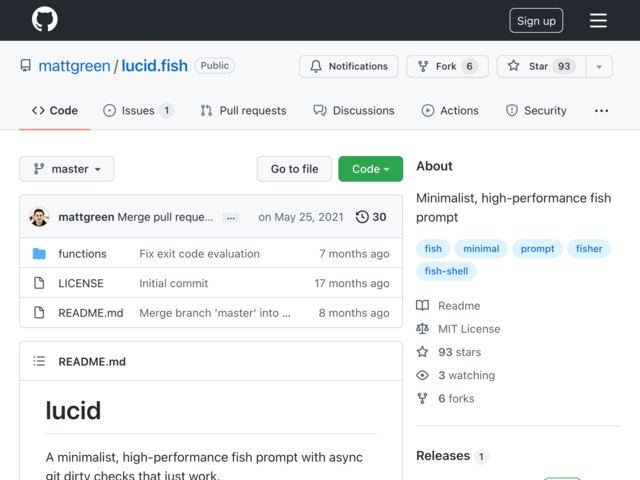Switch to the Actions tab
Viewport: 640px width, 480px height.
450,111
